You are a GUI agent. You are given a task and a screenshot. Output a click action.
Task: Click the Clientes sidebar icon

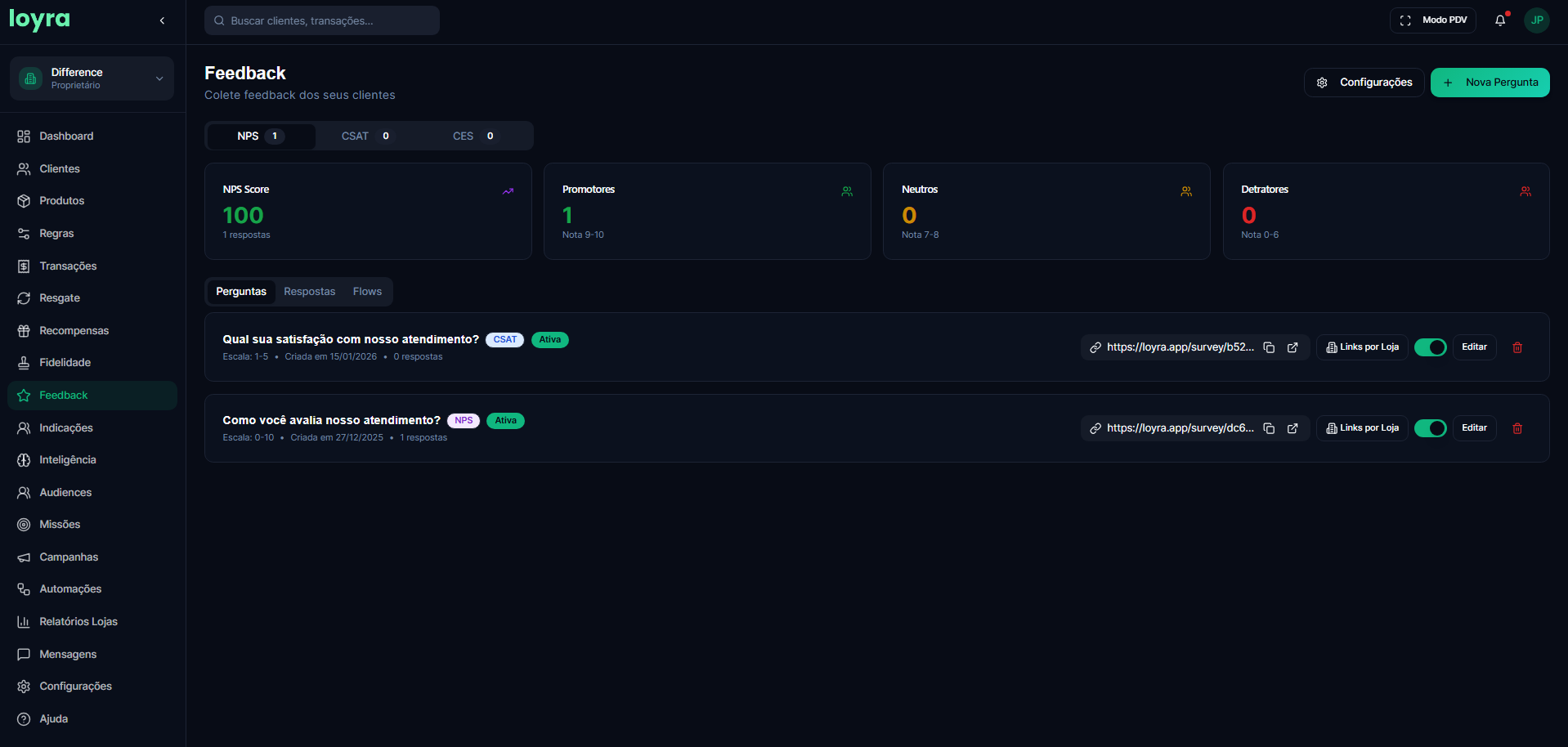tap(24, 169)
